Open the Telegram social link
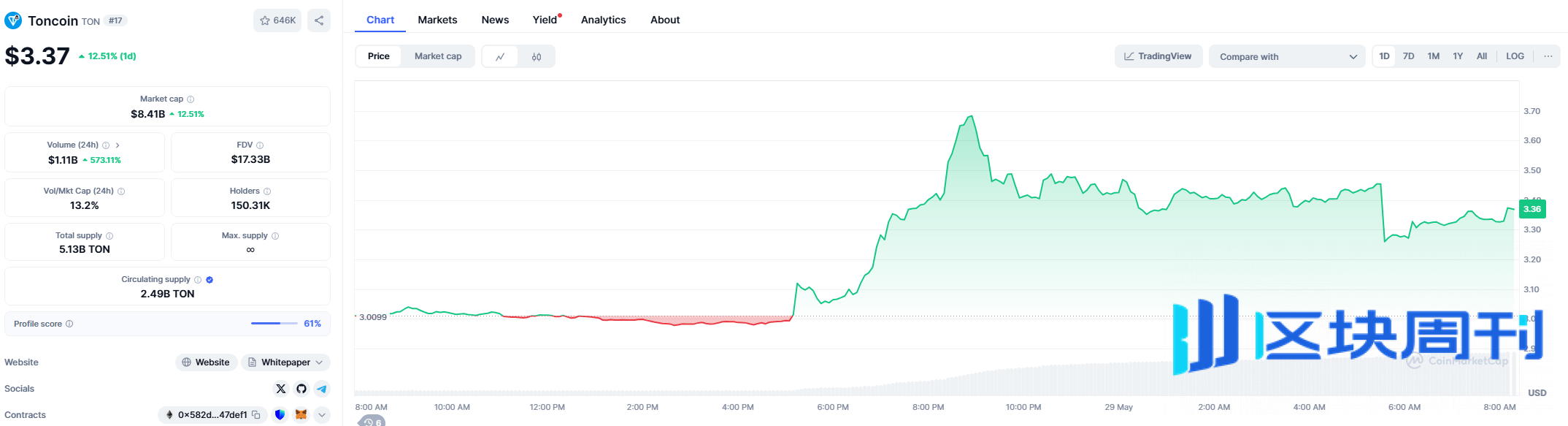Image resolution: width=1568 pixels, height=426 pixels. [x=322, y=389]
